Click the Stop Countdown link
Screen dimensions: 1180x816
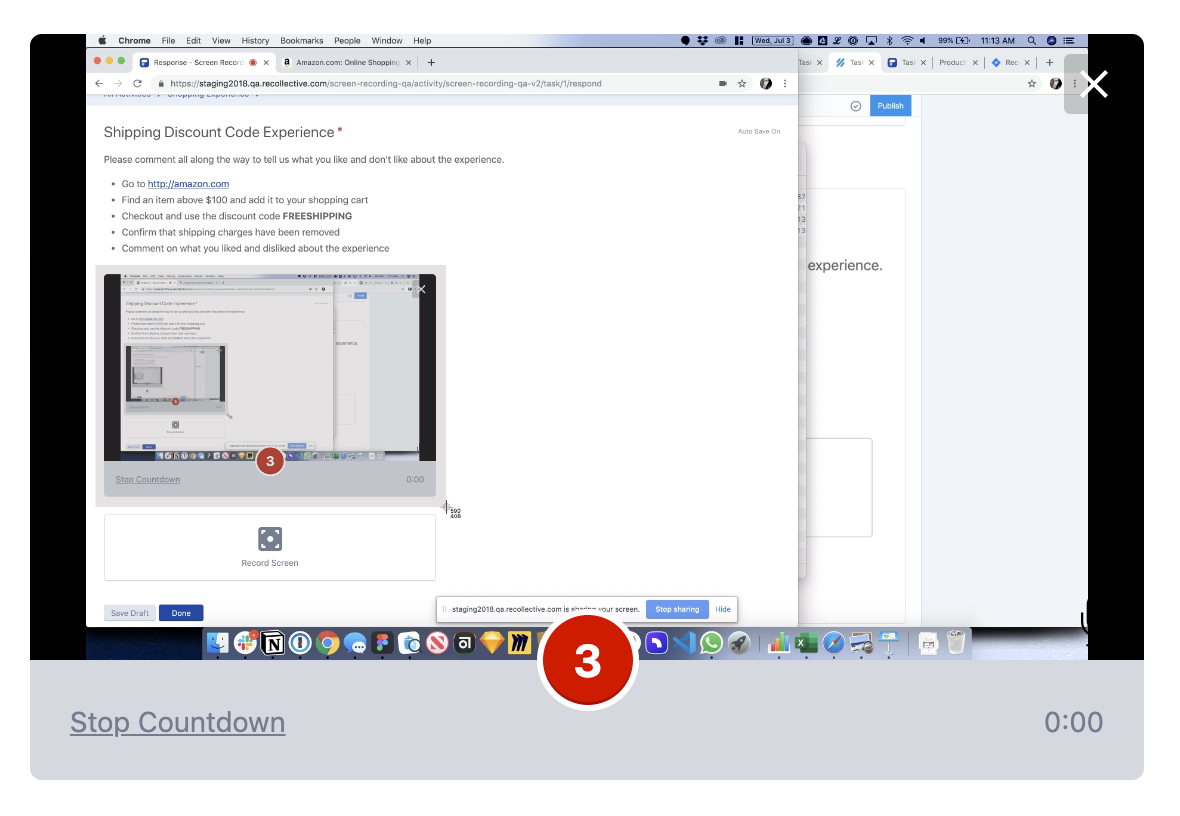tap(177, 722)
